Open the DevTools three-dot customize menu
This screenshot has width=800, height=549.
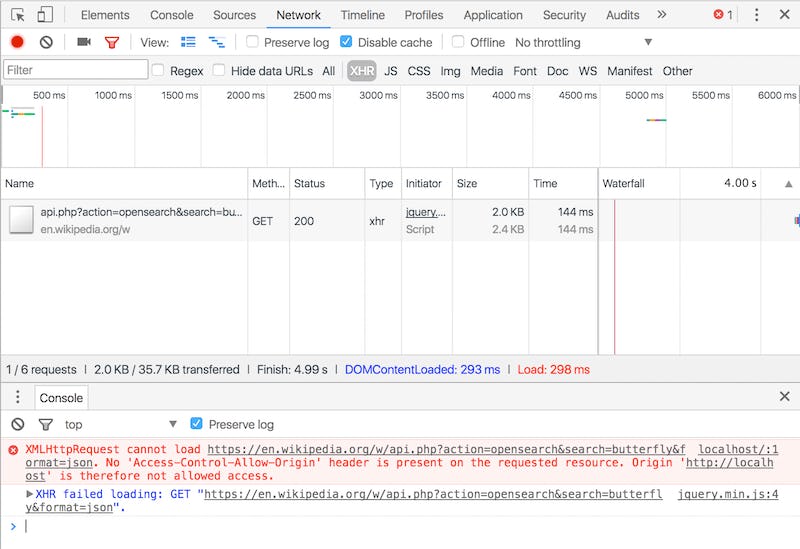(756, 15)
